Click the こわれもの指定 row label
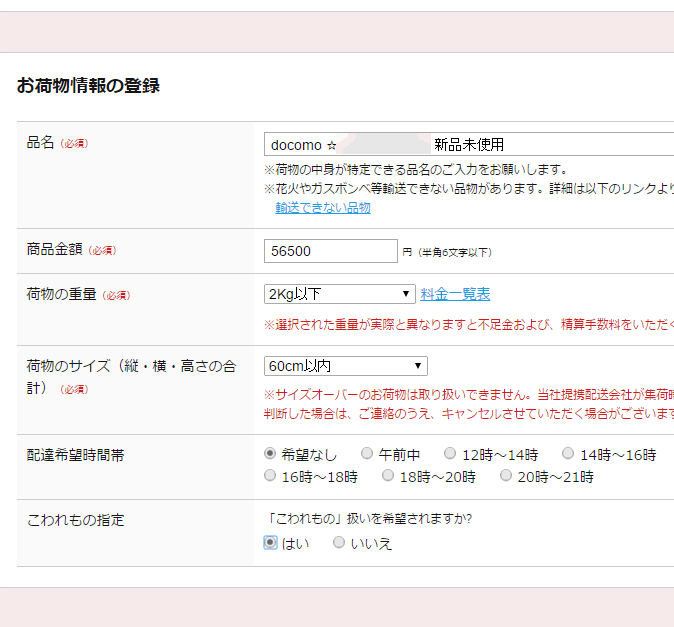674x627 pixels. pos(75,520)
